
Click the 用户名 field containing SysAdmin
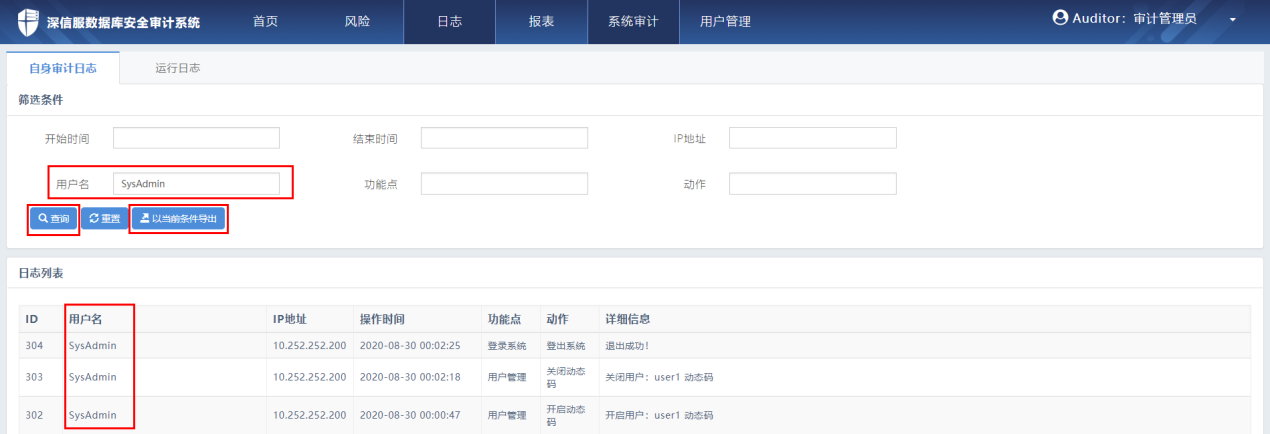click(196, 184)
